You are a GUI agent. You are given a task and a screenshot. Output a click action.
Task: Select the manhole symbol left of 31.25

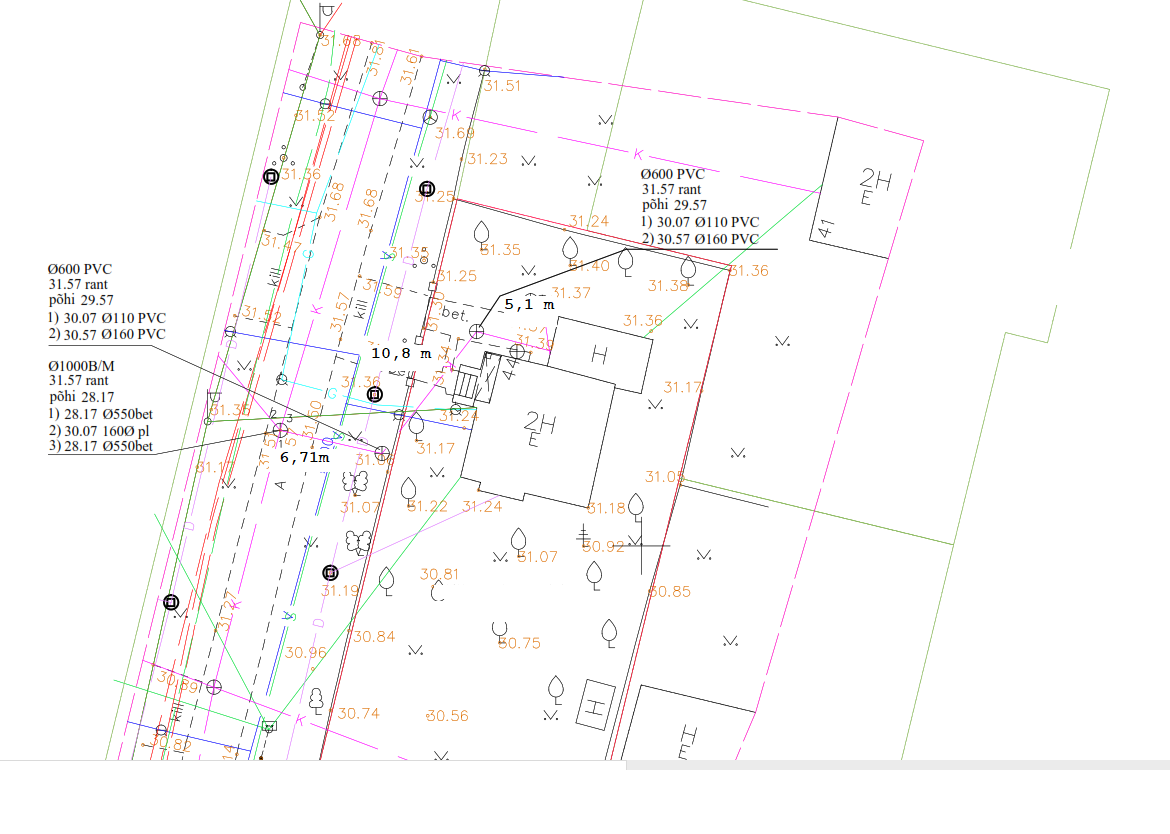(427, 188)
